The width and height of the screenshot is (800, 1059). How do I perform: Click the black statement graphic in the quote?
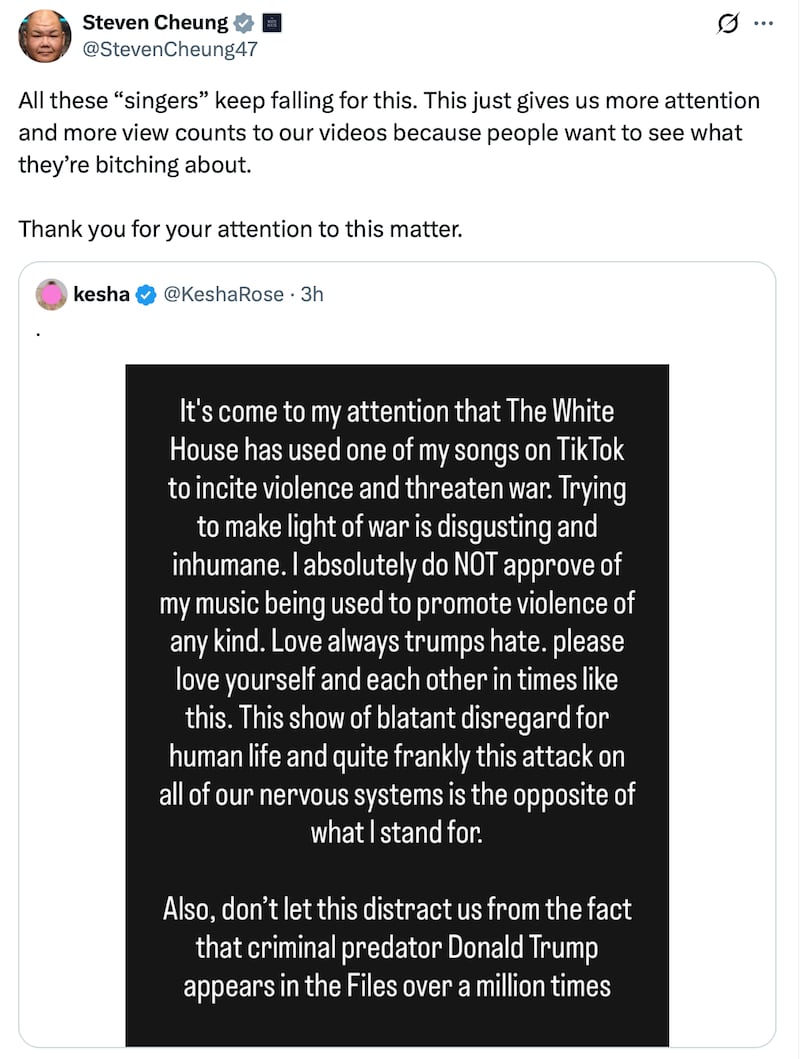pyautogui.click(x=398, y=700)
